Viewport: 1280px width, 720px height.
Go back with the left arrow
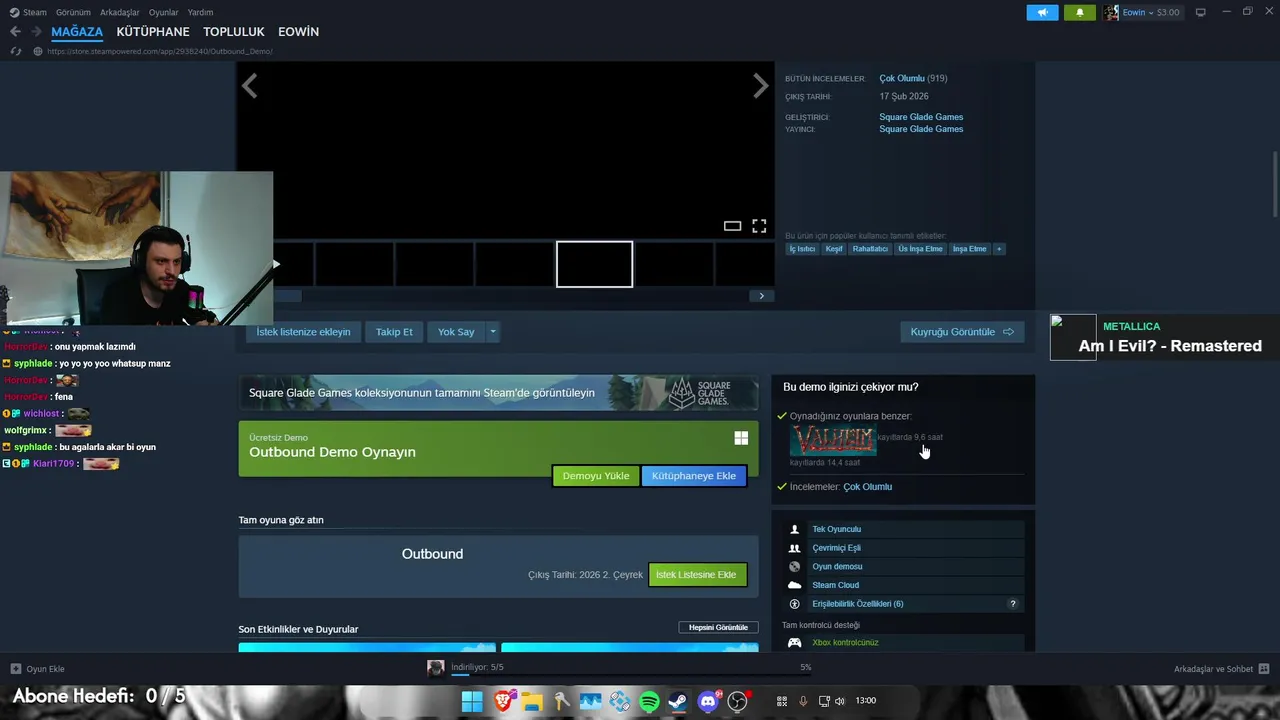click(15, 32)
